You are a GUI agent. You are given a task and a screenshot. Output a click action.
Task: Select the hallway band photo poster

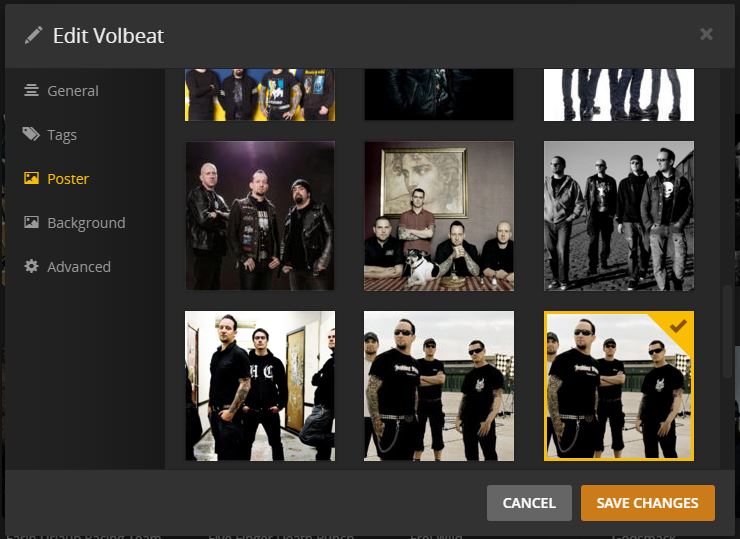(260, 386)
